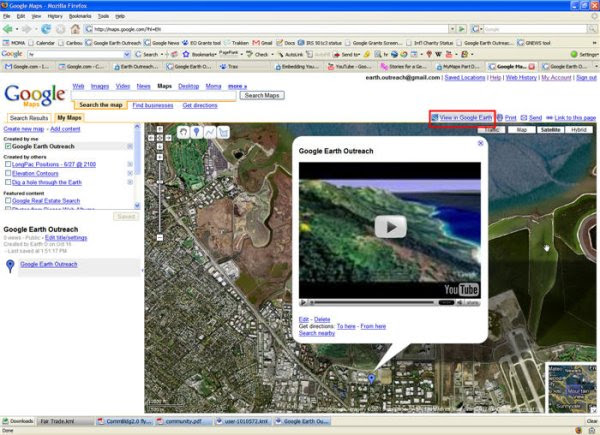Uncheck the Google Earth Outreach map checkbox
The image size is (600, 435).
8,146
